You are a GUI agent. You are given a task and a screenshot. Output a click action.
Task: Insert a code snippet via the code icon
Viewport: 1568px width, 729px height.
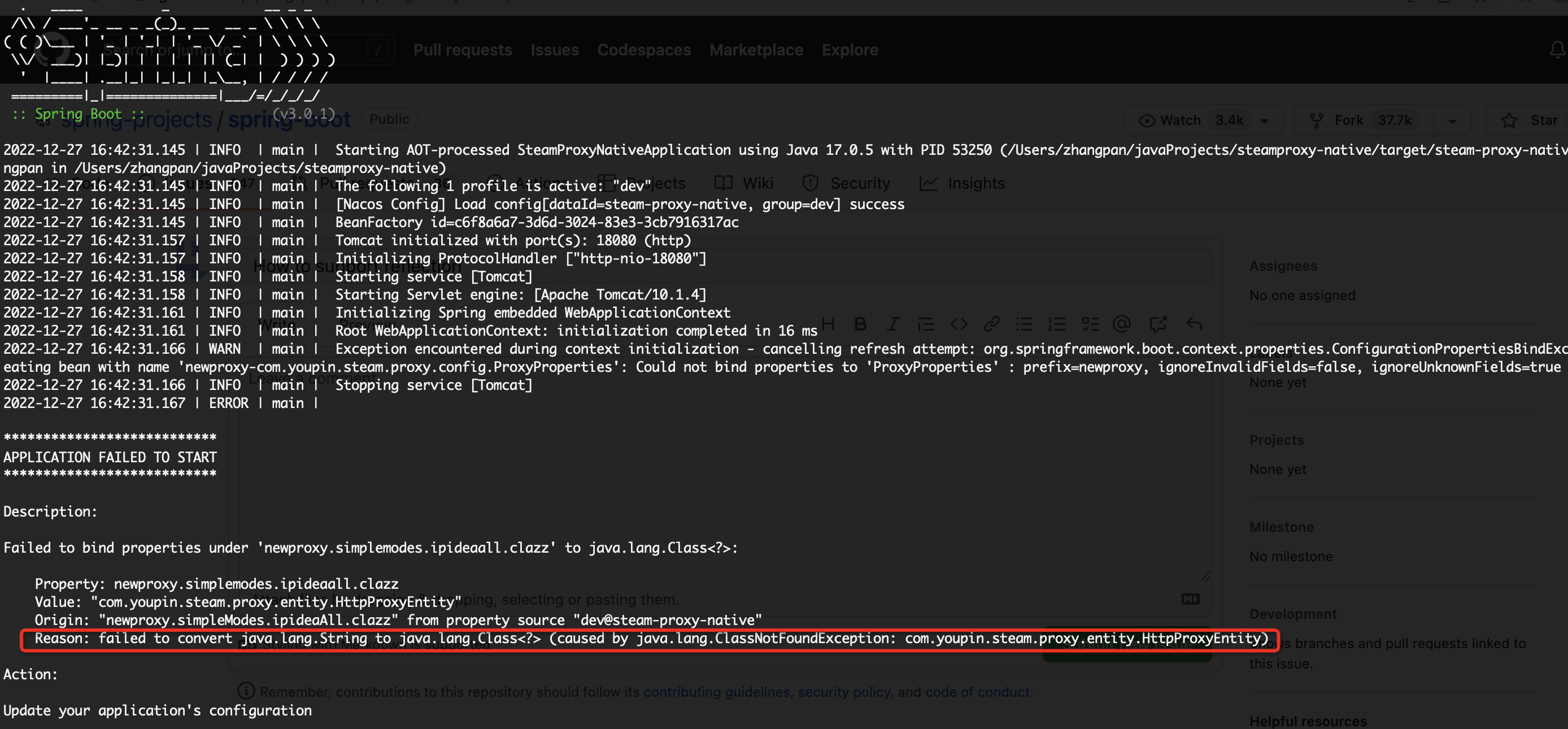point(959,323)
